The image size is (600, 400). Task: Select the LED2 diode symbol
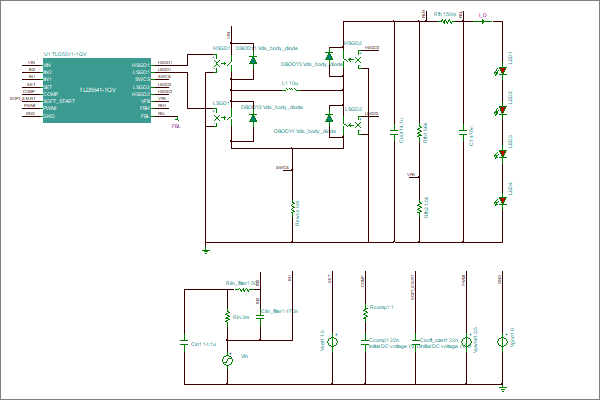tap(502, 111)
